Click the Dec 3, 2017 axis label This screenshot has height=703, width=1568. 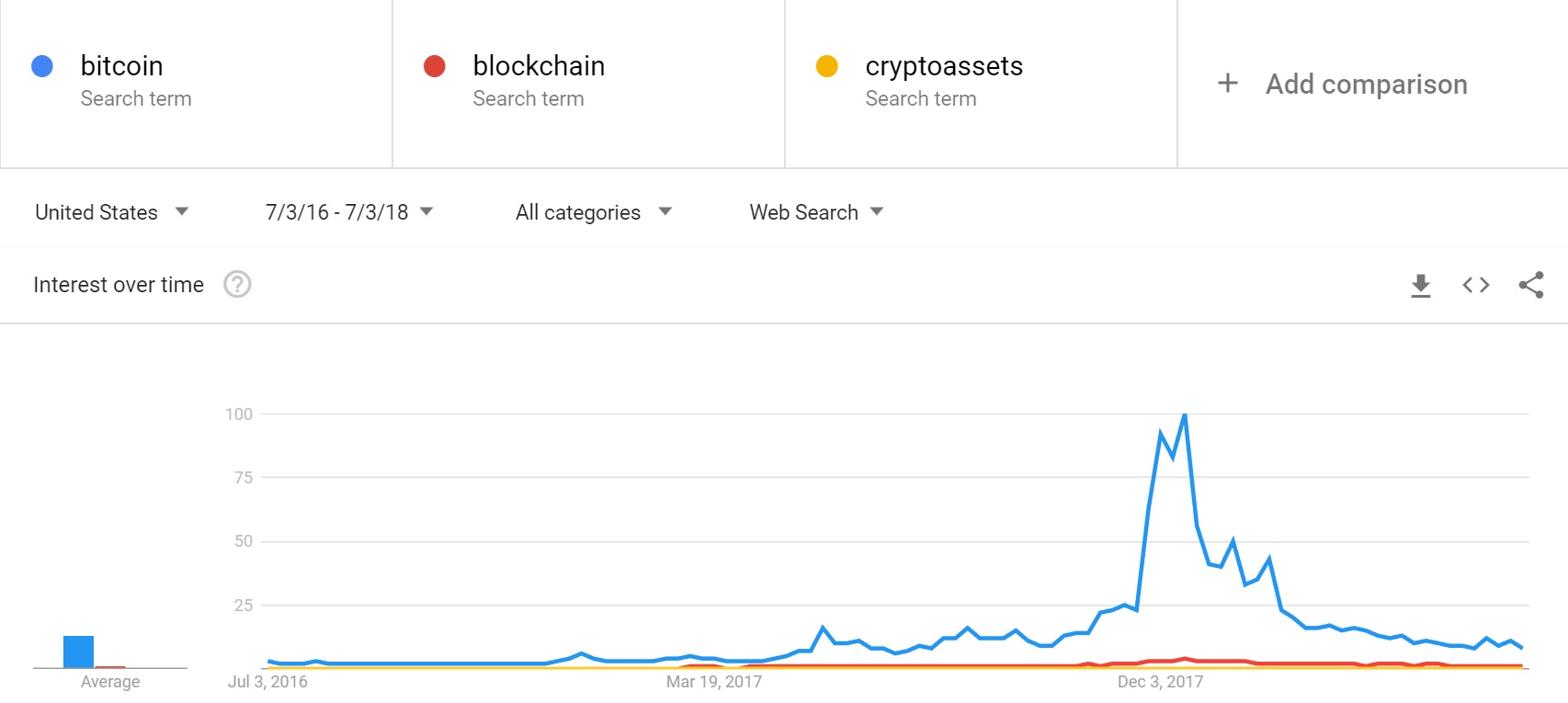tap(1160, 682)
